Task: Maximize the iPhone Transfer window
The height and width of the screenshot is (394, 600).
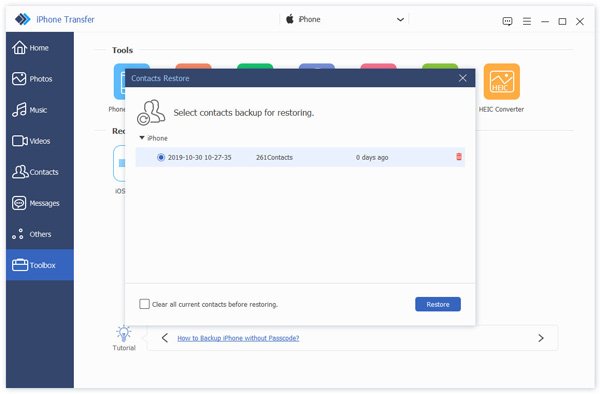Action: tap(562, 22)
